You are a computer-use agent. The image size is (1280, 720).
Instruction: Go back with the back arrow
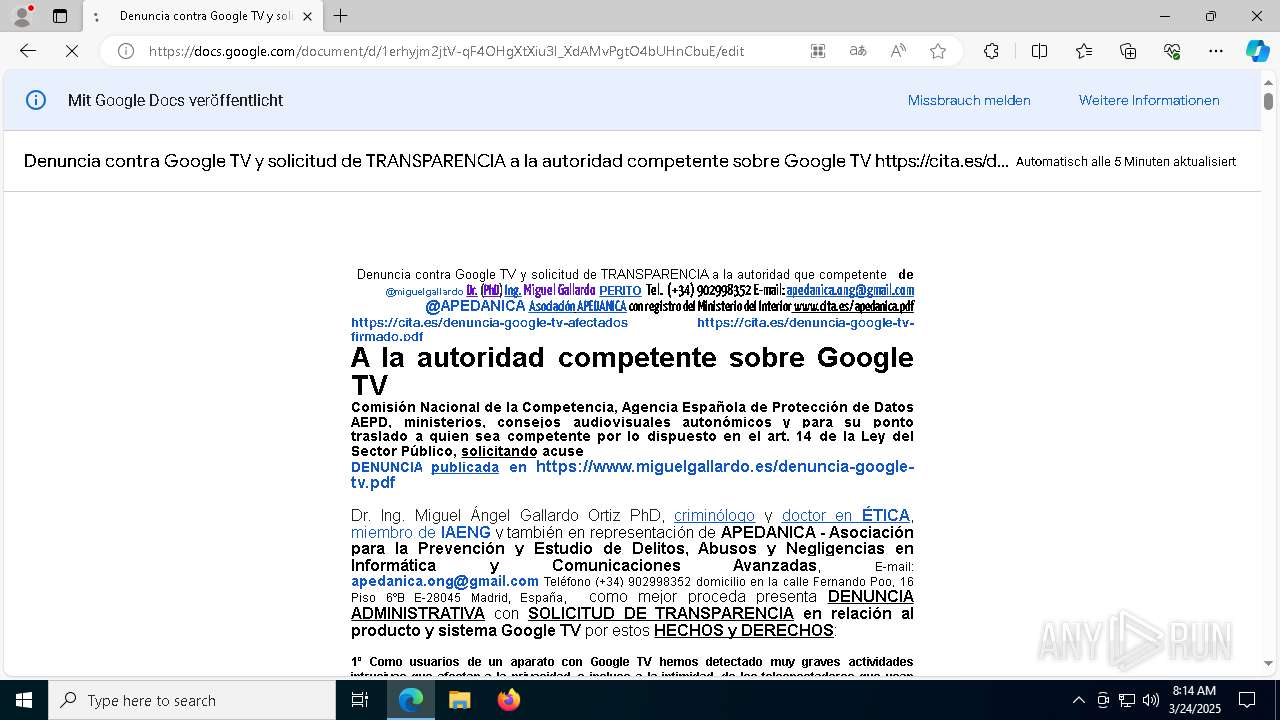(28, 51)
